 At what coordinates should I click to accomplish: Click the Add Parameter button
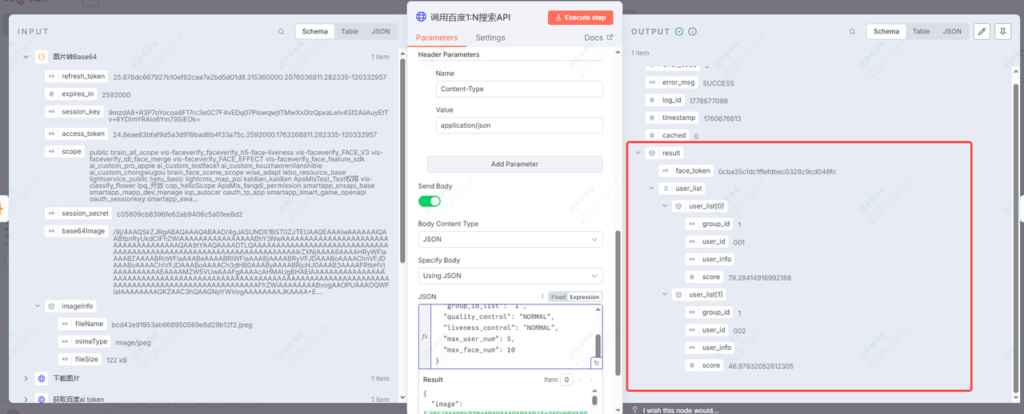(x=514, y=163)
